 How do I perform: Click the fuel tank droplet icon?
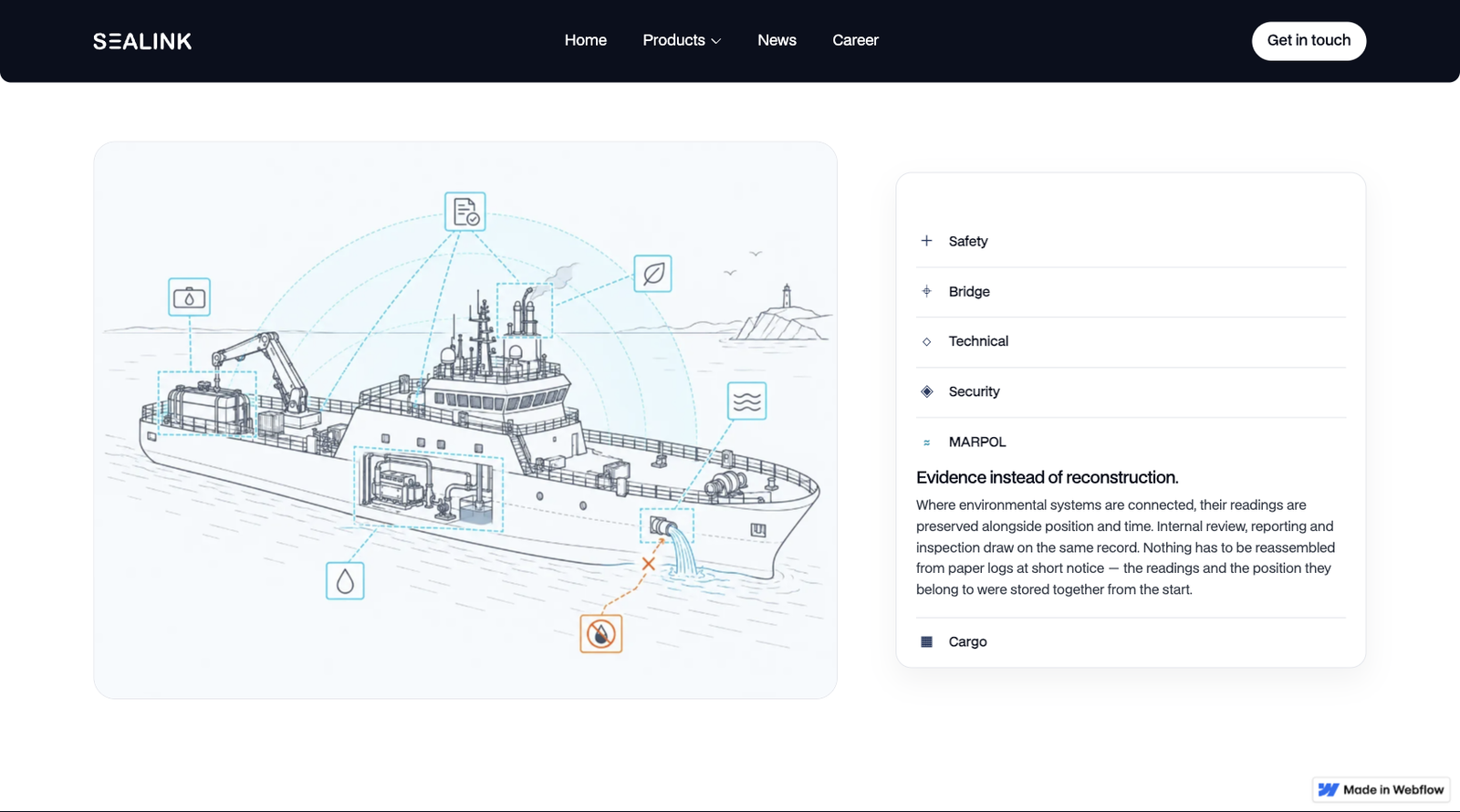coord(190,297)
